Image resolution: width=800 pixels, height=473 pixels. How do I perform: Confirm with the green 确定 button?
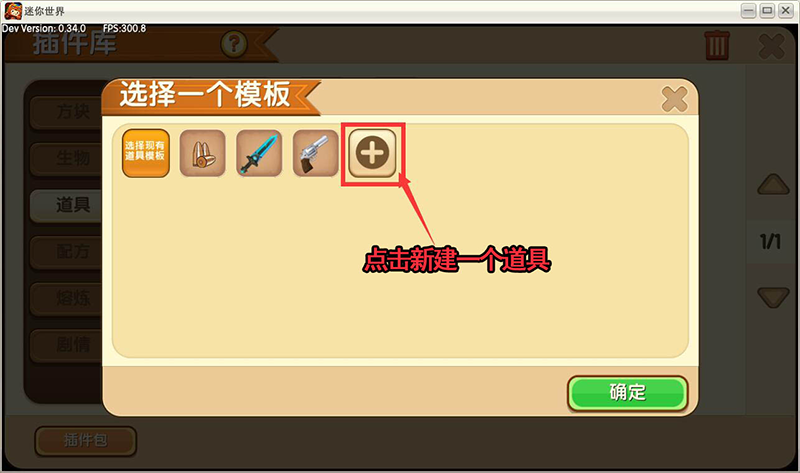[628, 393]
